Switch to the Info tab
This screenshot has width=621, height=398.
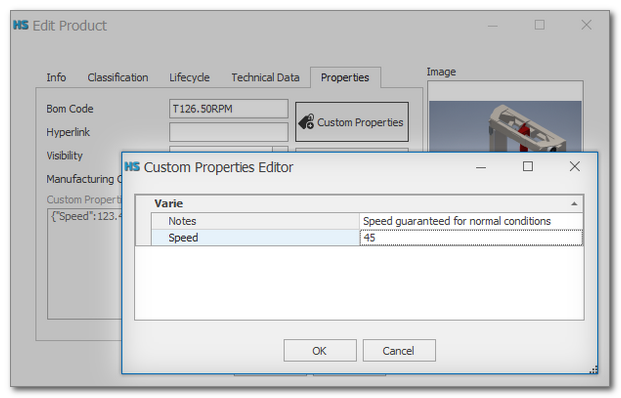[56, 77]
